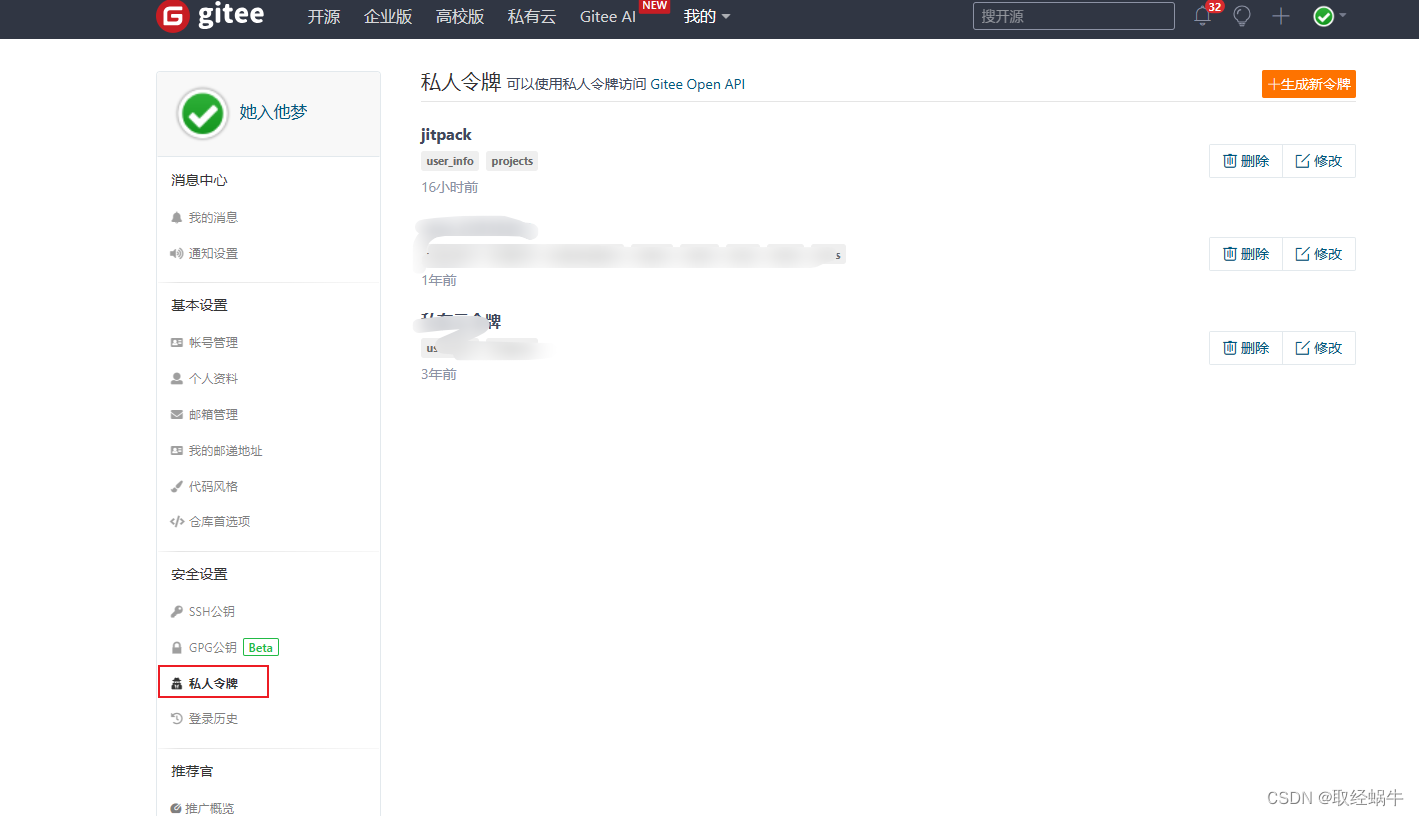
Task: Open the notifications bell icon
Action: 1202,16
